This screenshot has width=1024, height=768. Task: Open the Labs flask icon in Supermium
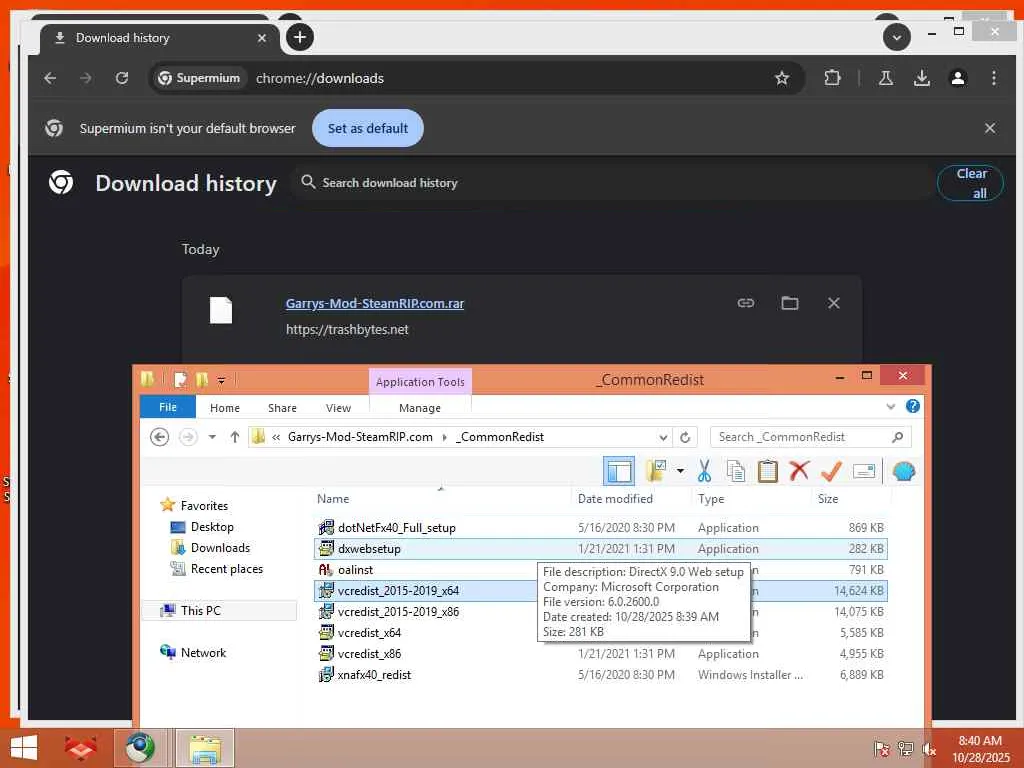tap(886, 78)
